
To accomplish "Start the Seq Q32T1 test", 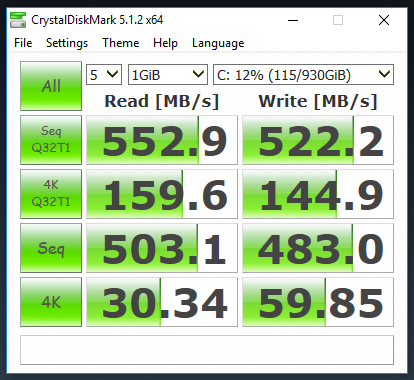I will (51, 140).
